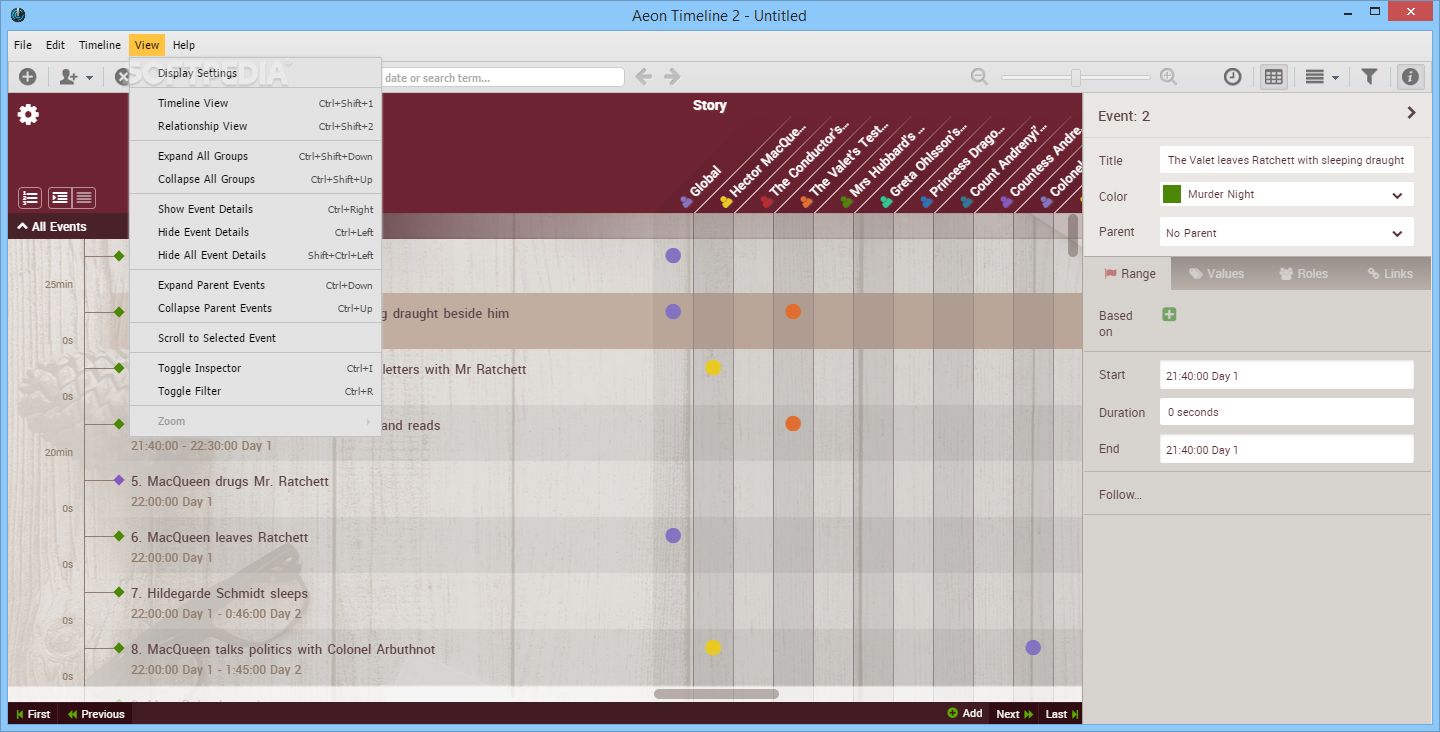Image resolution: width=1440 pixels, height=732 pixels.
Task: Switch to the Links tab
Action: 1389,273
